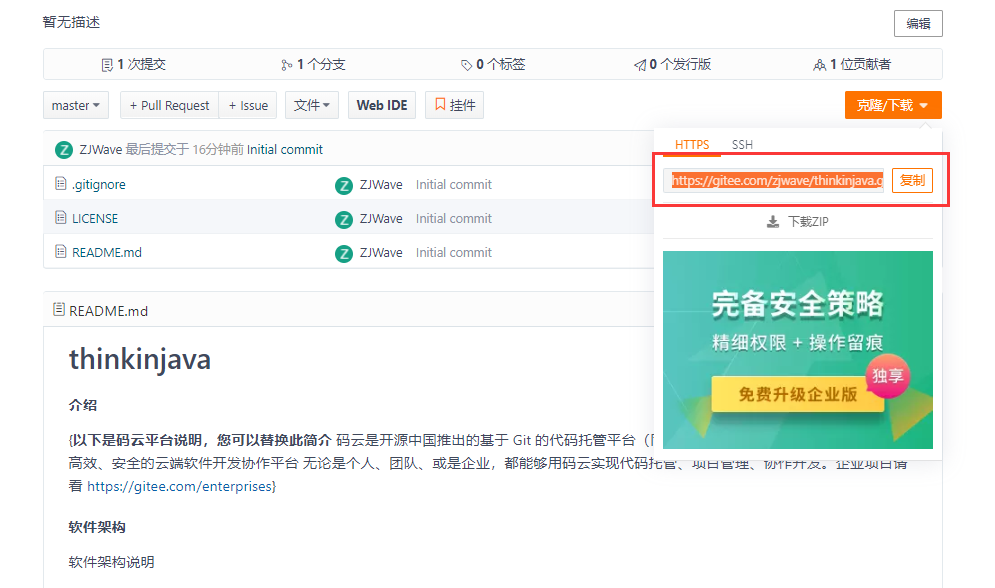This screenshot has width=995, height=588.
Task: Expand the 文件 dropdown menu
Action: coord(312,105)
